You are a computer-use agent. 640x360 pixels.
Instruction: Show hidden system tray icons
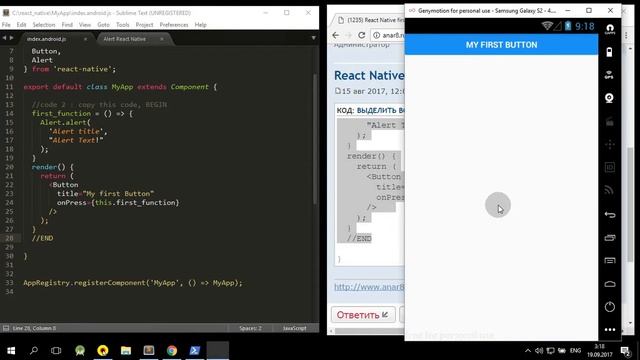528,351
